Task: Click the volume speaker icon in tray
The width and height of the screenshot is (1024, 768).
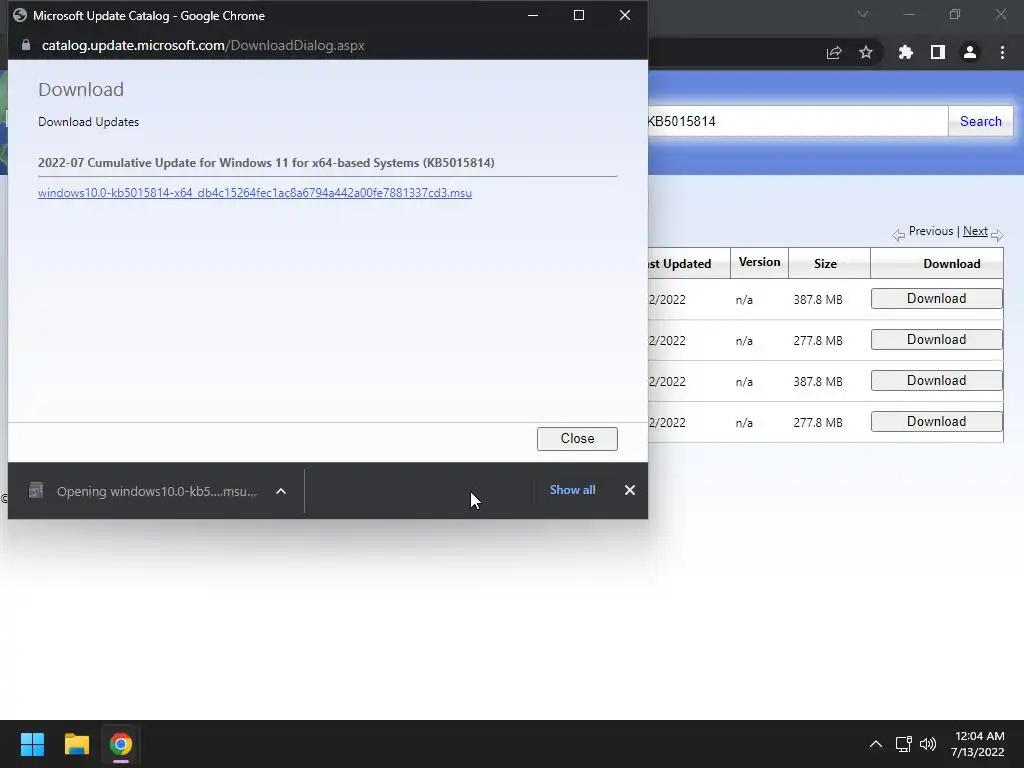Action: click(x=928, y=744)
